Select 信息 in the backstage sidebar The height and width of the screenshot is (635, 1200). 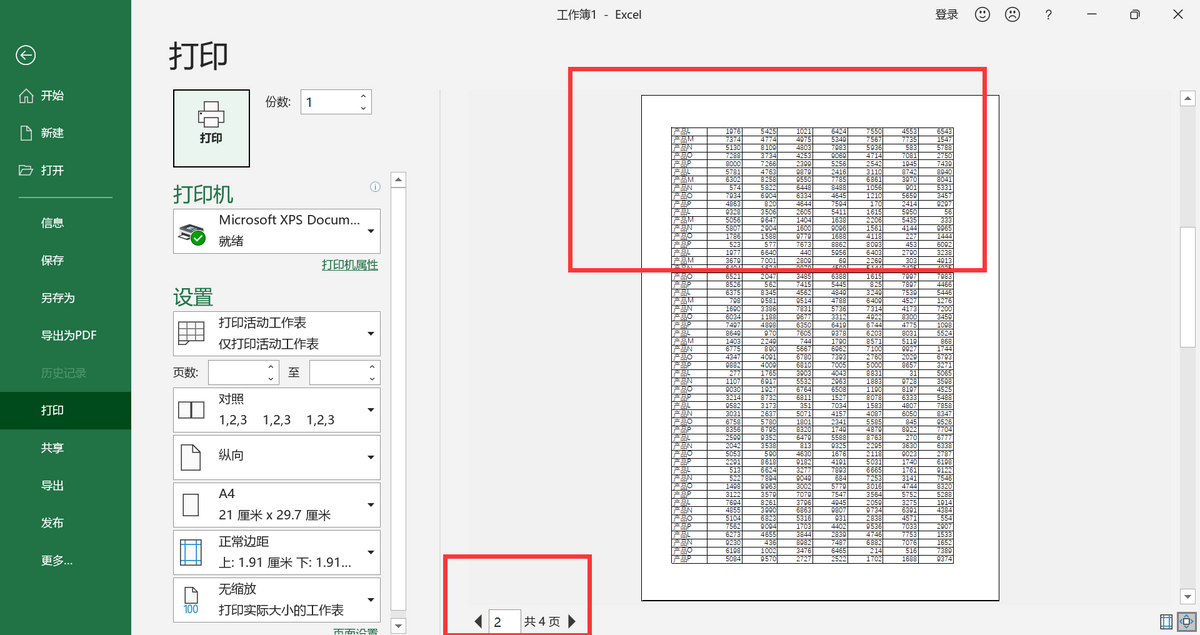65,223
